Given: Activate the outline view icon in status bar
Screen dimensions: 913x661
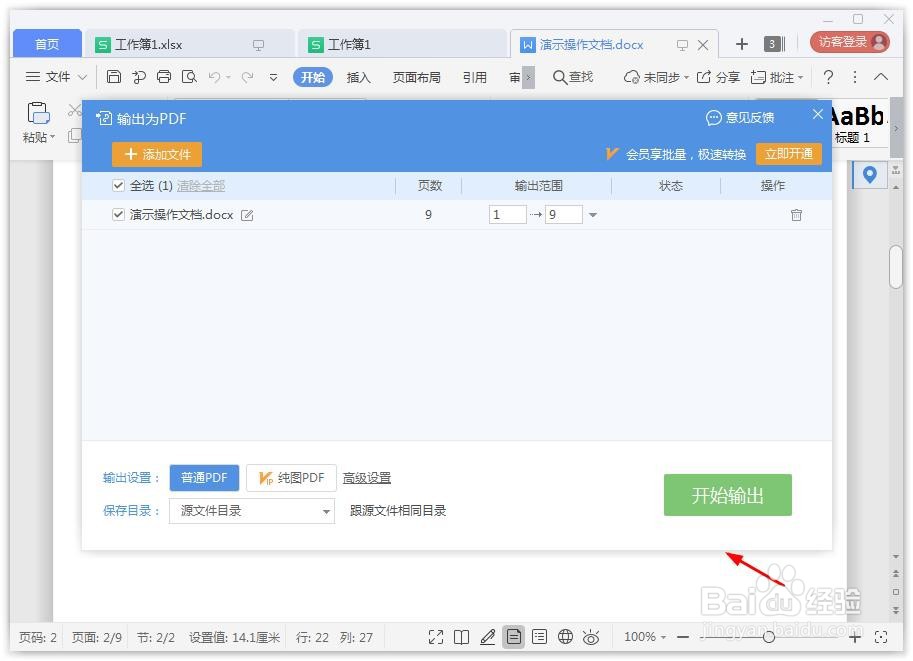Looking at the screenshot, I should click(x=539, y=636).
